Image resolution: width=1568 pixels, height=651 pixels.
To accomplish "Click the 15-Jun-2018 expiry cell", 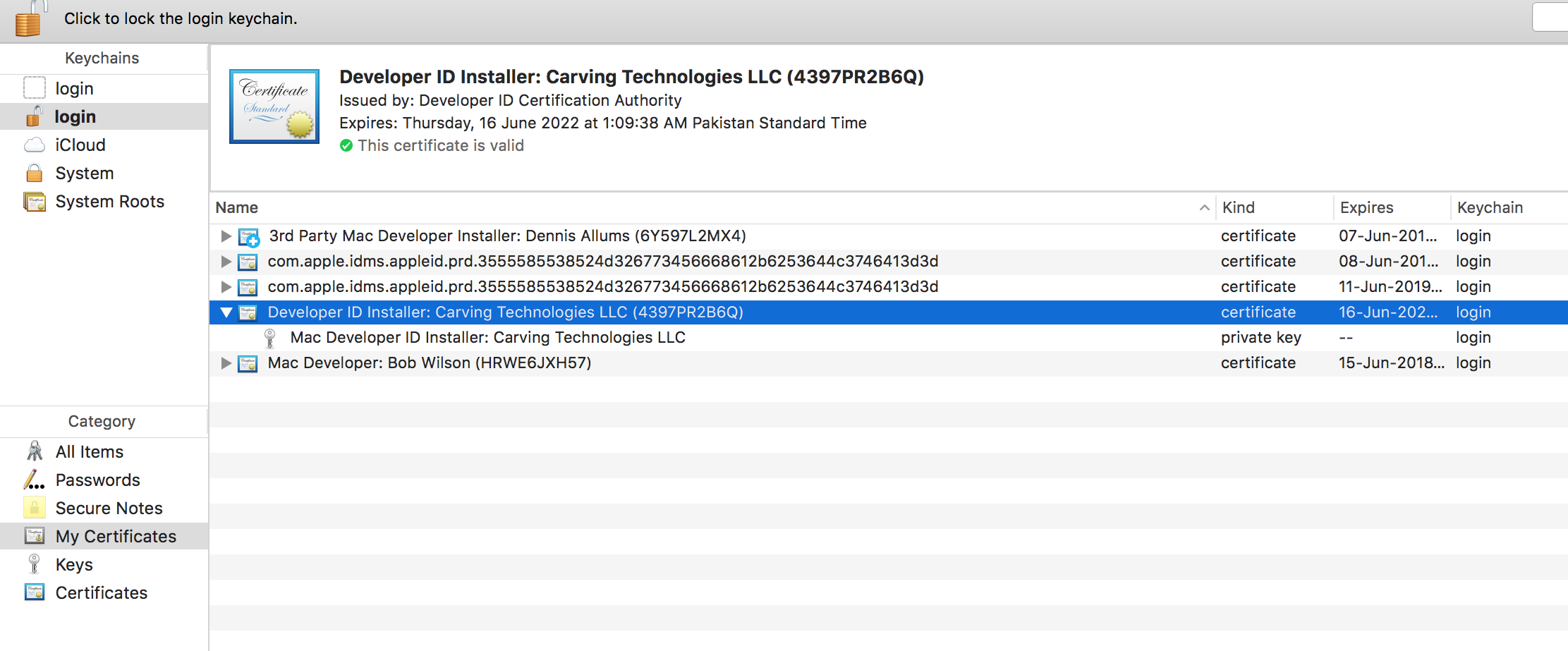I will point(1392,363).
